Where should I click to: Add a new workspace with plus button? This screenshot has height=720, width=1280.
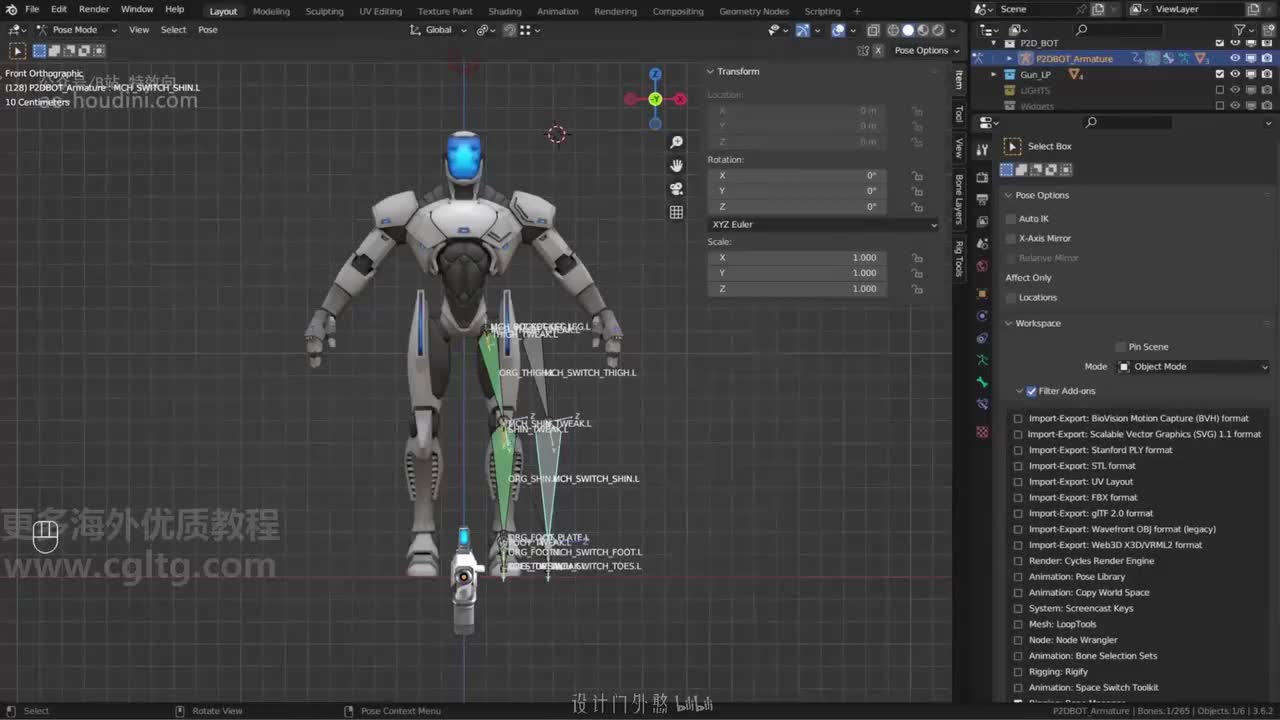[x=857, y=11]
